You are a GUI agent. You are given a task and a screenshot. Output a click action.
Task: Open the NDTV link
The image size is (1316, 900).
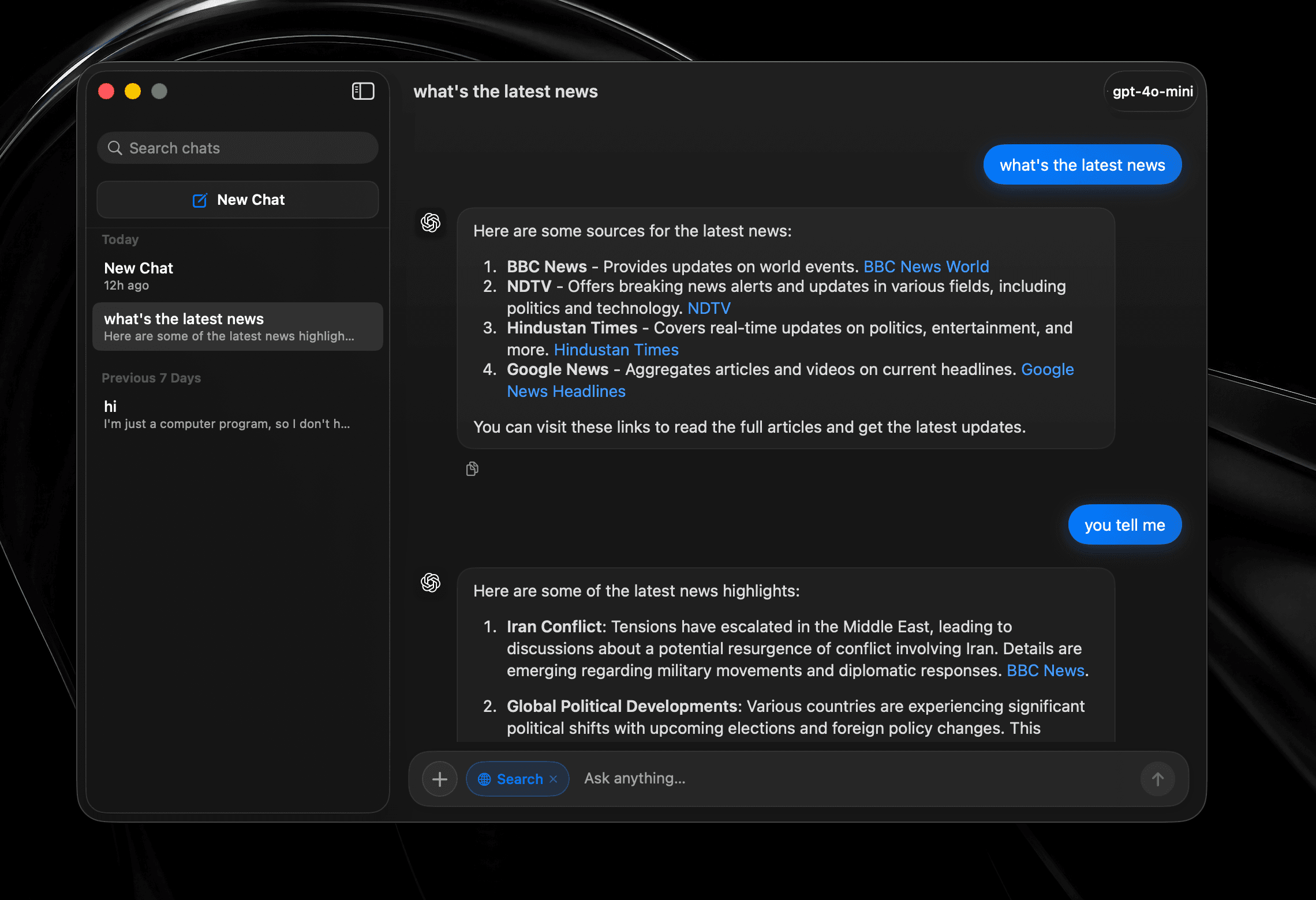coord(709,308)
